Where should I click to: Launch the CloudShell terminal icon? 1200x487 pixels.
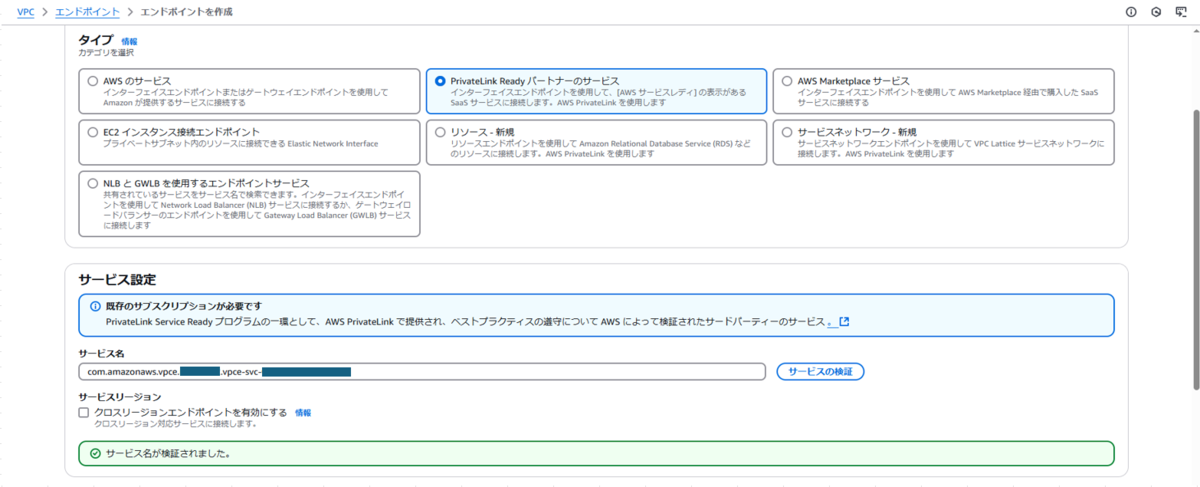tap(1181, 12)
